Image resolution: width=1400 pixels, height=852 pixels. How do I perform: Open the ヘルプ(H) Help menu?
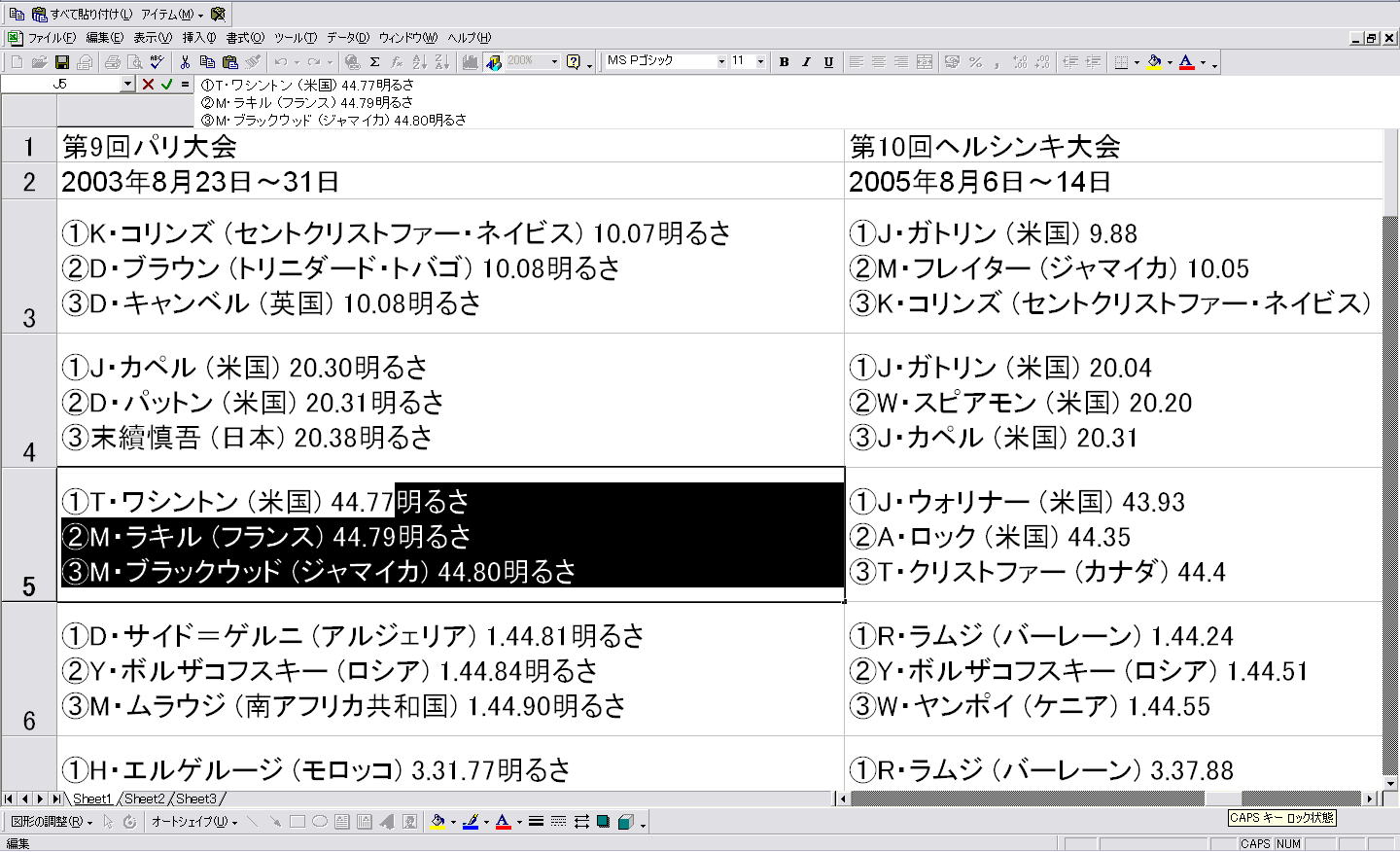coord(470,38)
